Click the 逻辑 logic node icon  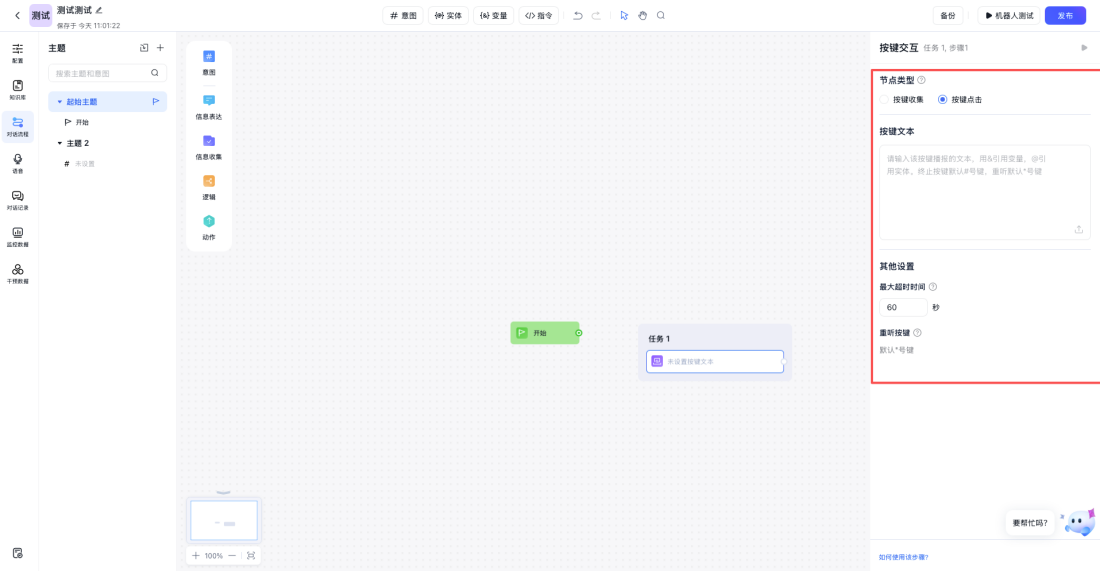coord(209,181)
